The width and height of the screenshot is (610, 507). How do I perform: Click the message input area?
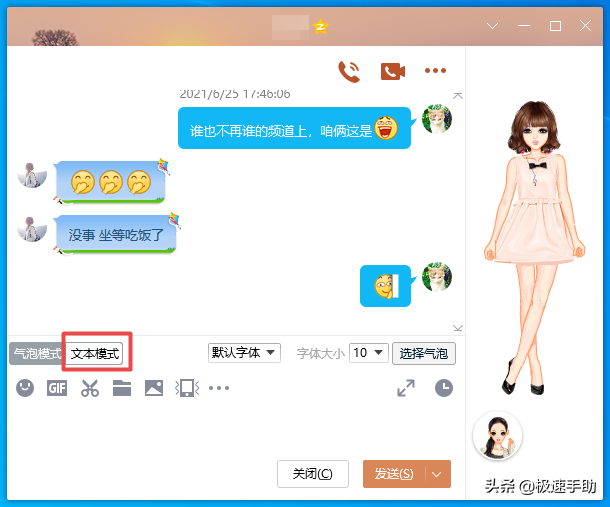tap(236, 428)
